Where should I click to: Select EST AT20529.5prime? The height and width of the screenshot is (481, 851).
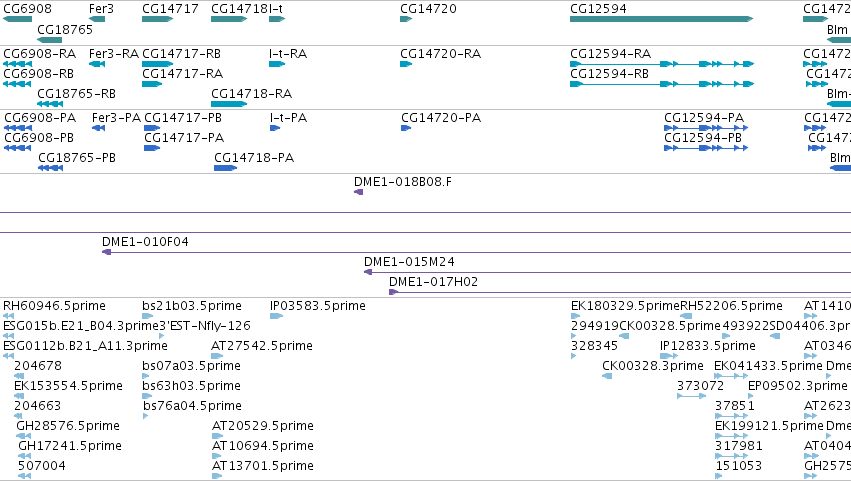[x=263, y=427]
